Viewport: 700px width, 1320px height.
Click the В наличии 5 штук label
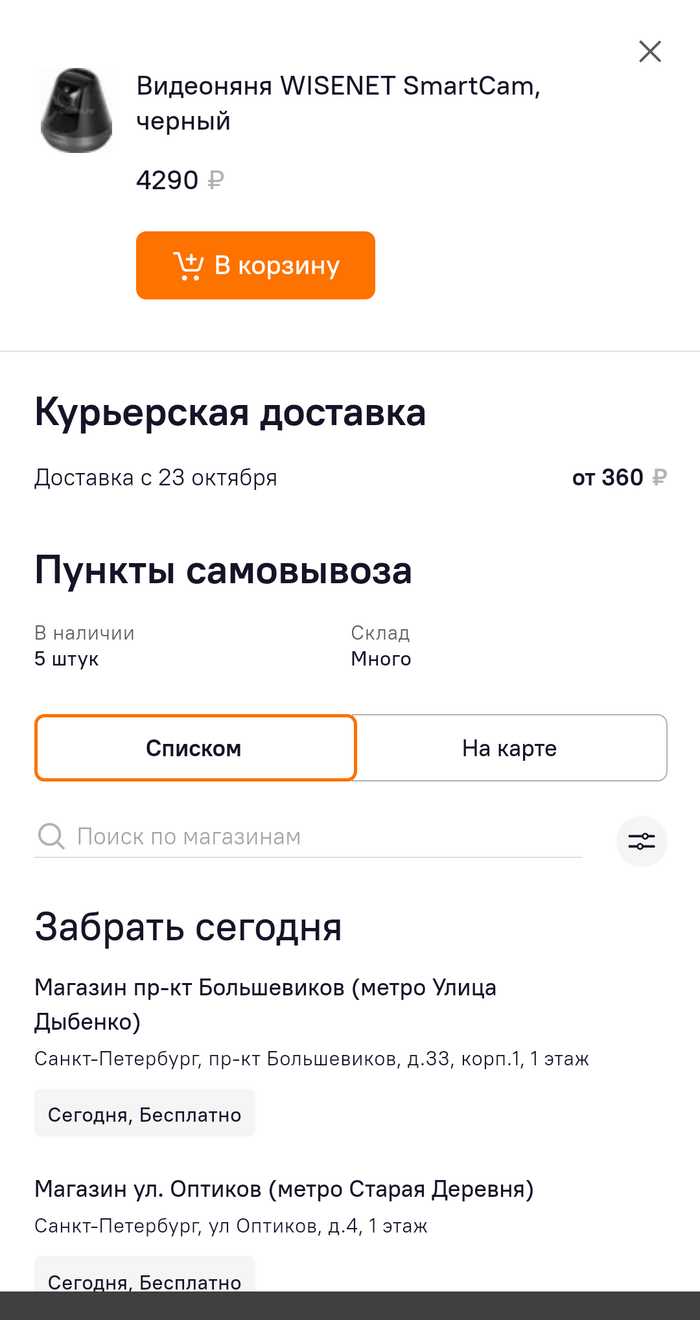[x=84, y=646]
